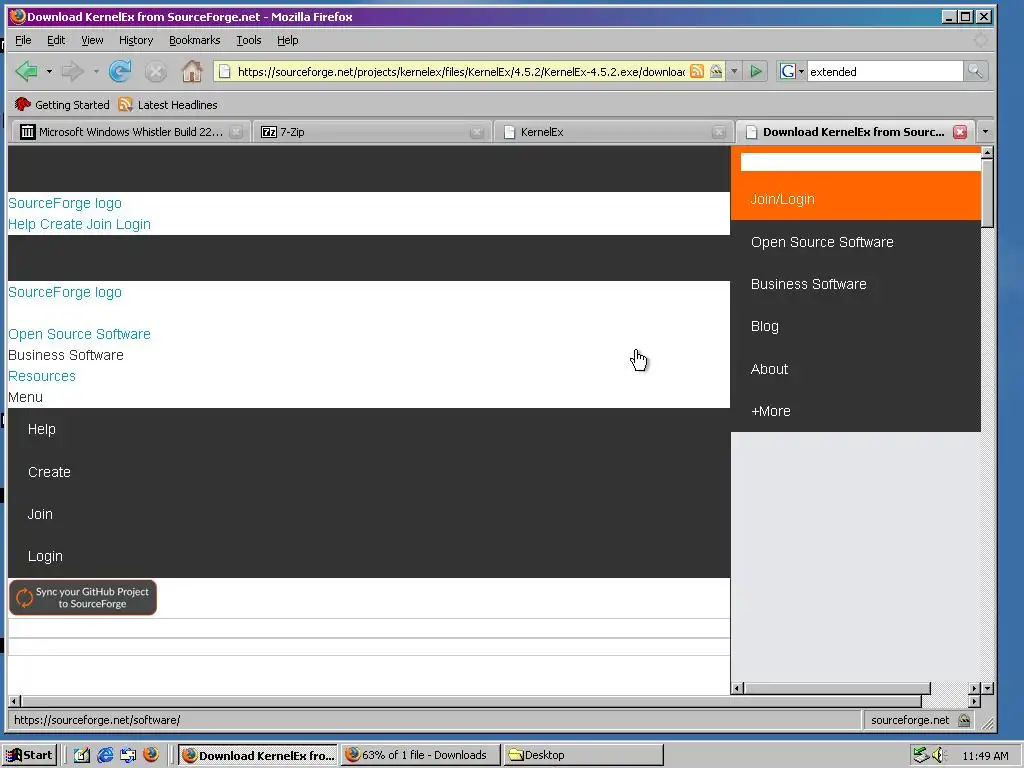Click sourceforge.net security indicator in status bar
This screenshot has width=1024, height=768.
[921, 720]
